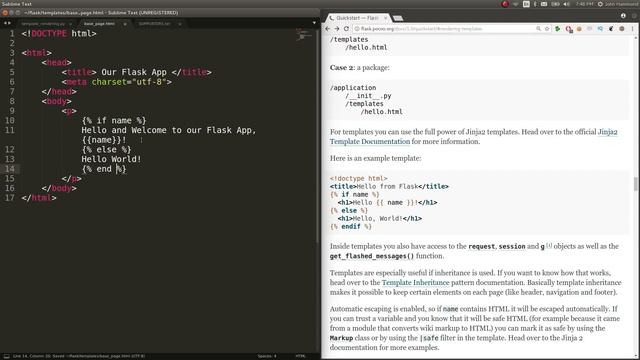Open the Bluetooth indicator in top panel
640x360 pixels.
[535, 4]
